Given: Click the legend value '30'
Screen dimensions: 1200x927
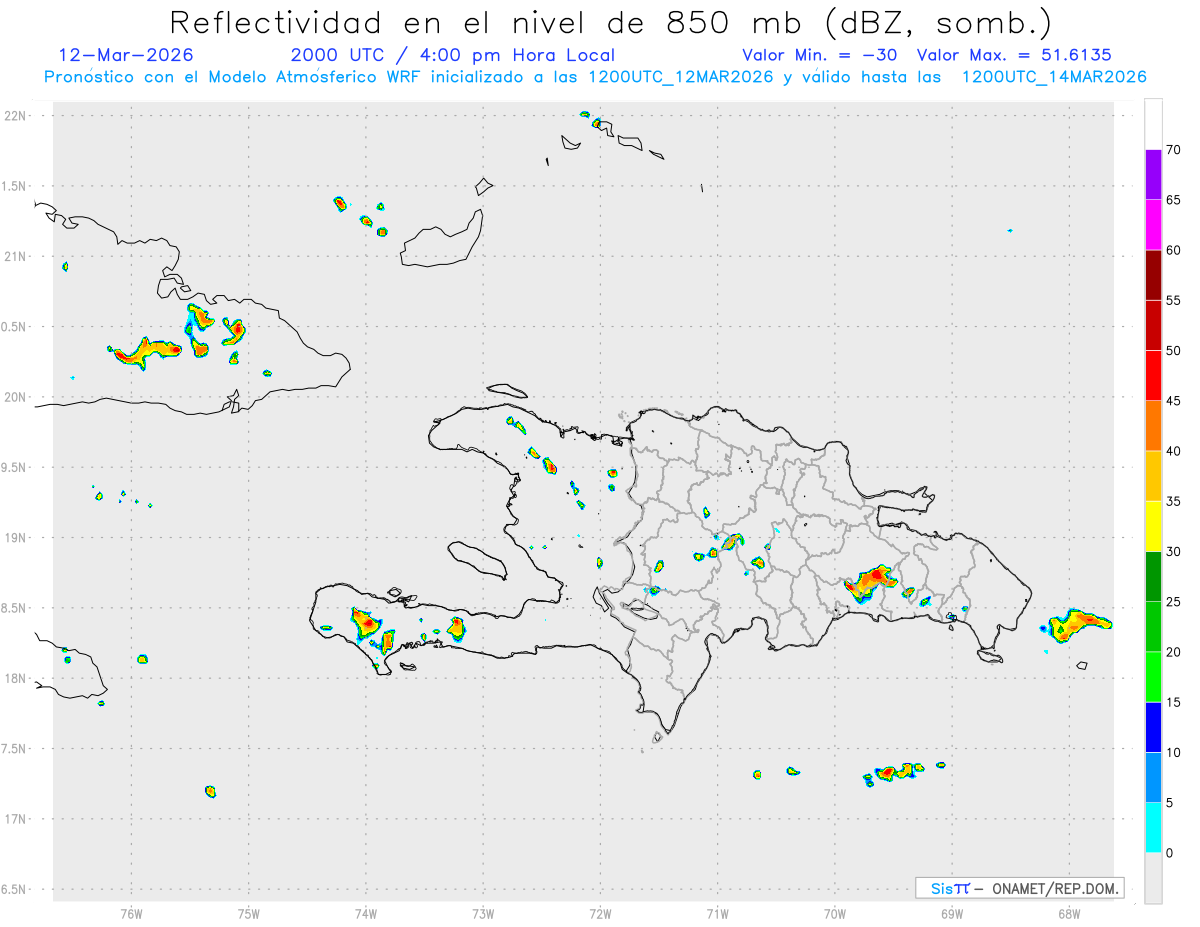Looking at the screenshot, I should coord(1174,552).
